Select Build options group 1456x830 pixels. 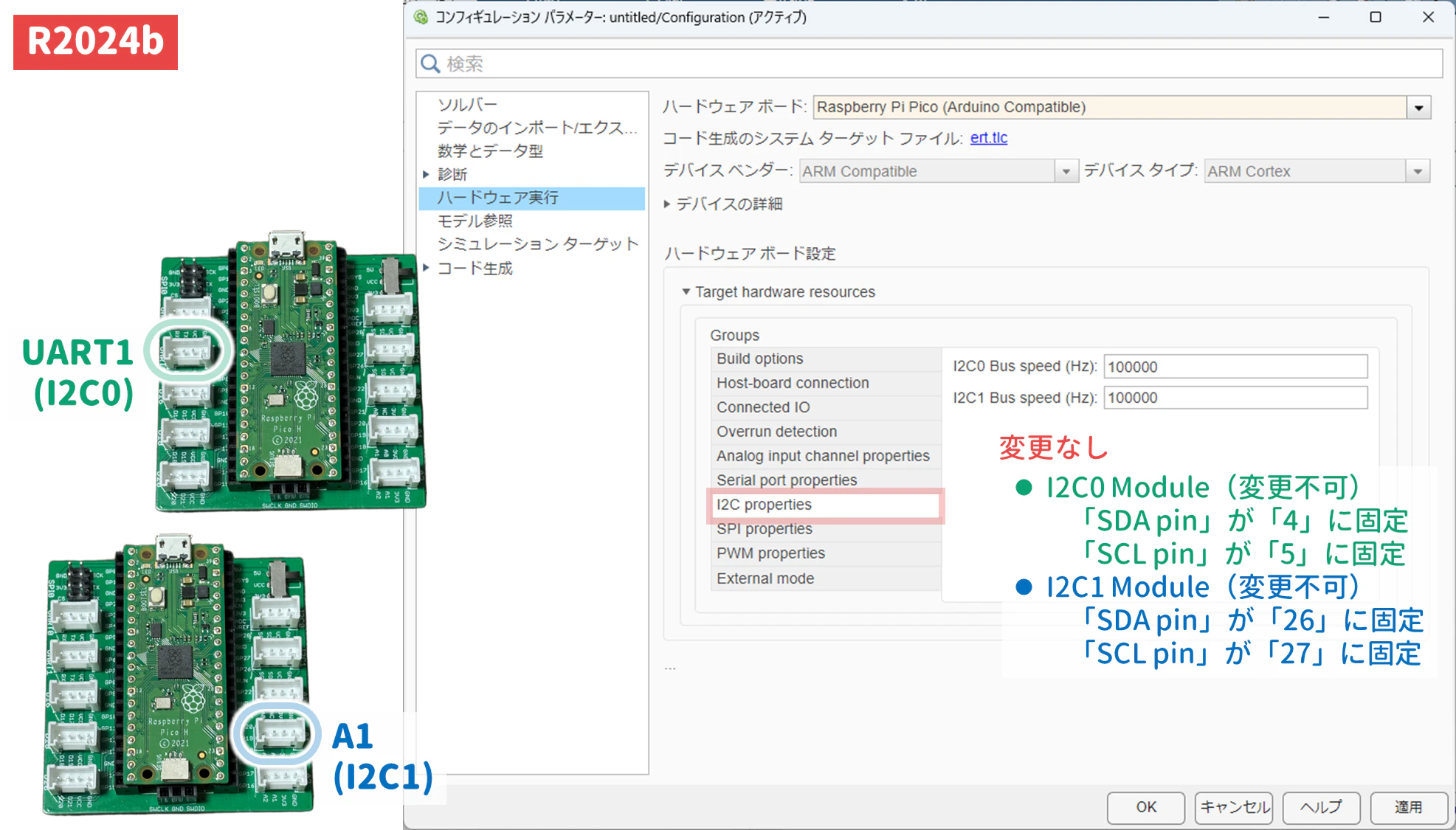tap(826, 359)
